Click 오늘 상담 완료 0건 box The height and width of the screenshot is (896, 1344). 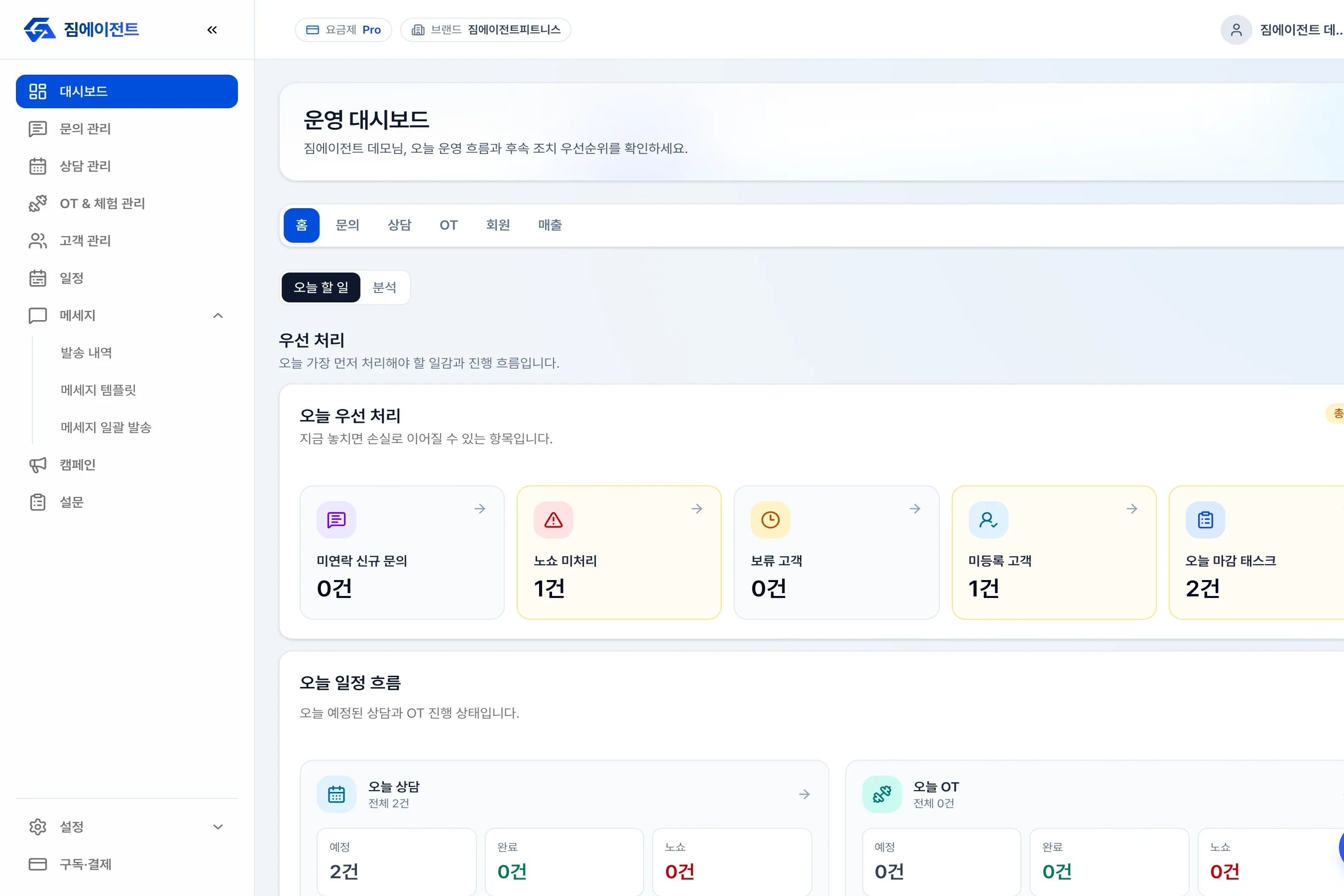(565, 862)
